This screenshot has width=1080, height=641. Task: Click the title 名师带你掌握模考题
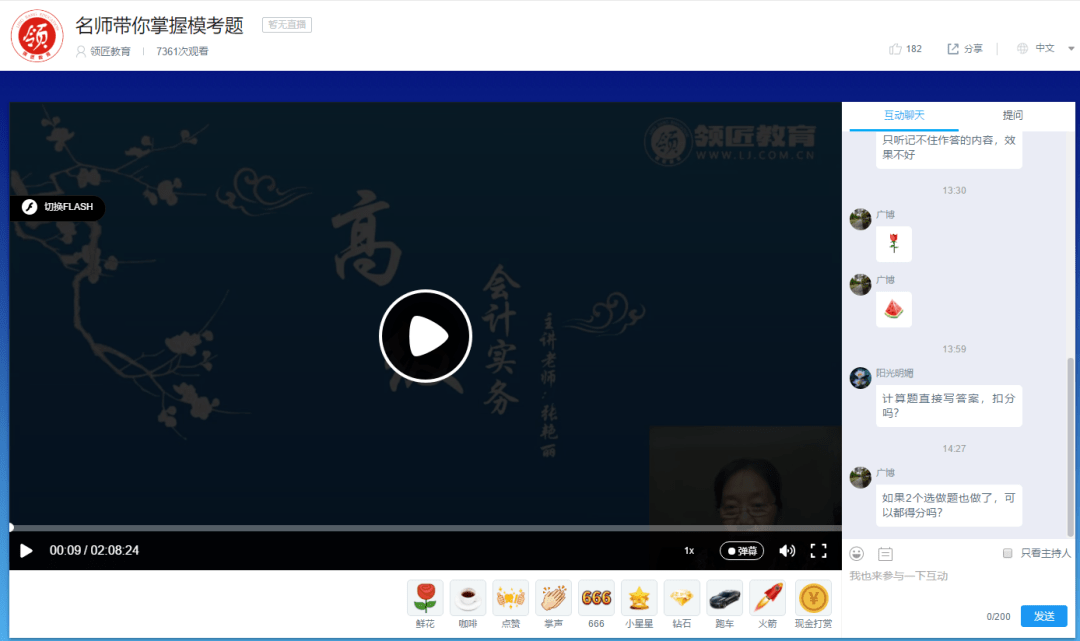point(159,25)
